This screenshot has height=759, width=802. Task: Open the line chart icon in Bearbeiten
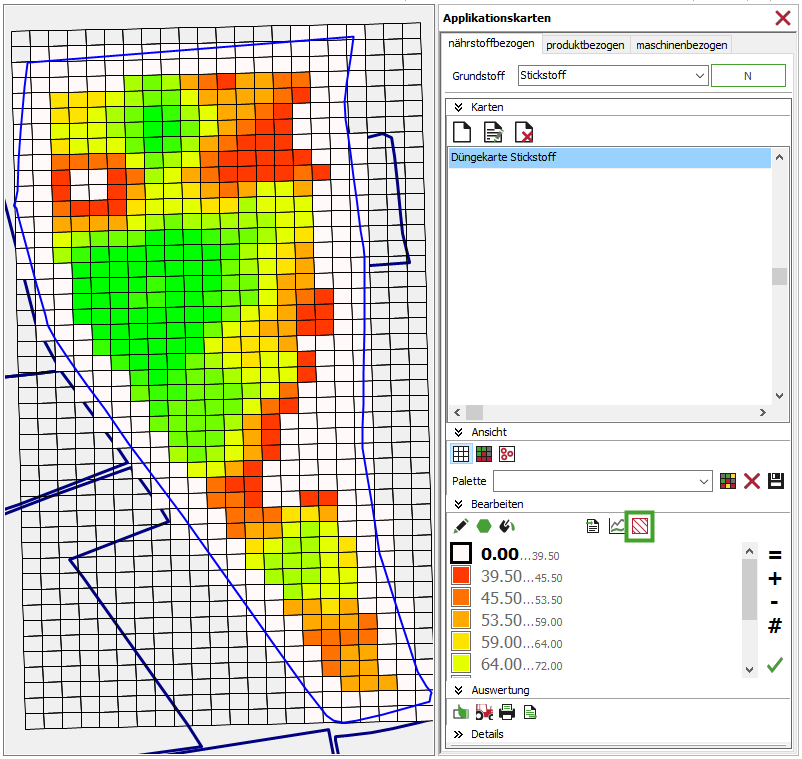coord(617,525)
